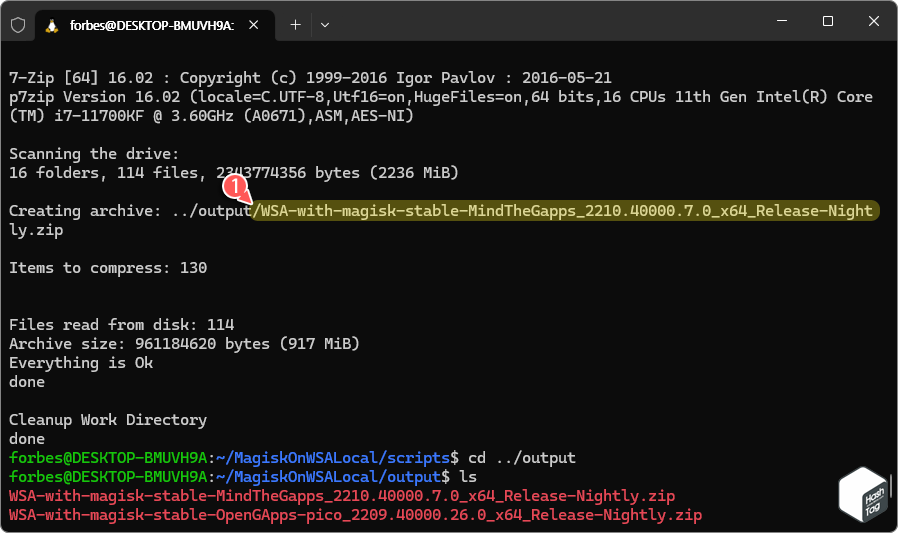This screenshot has height=533, width=898.
Task: Click the 'ls' command at the prompt
Action: (468, 477)
